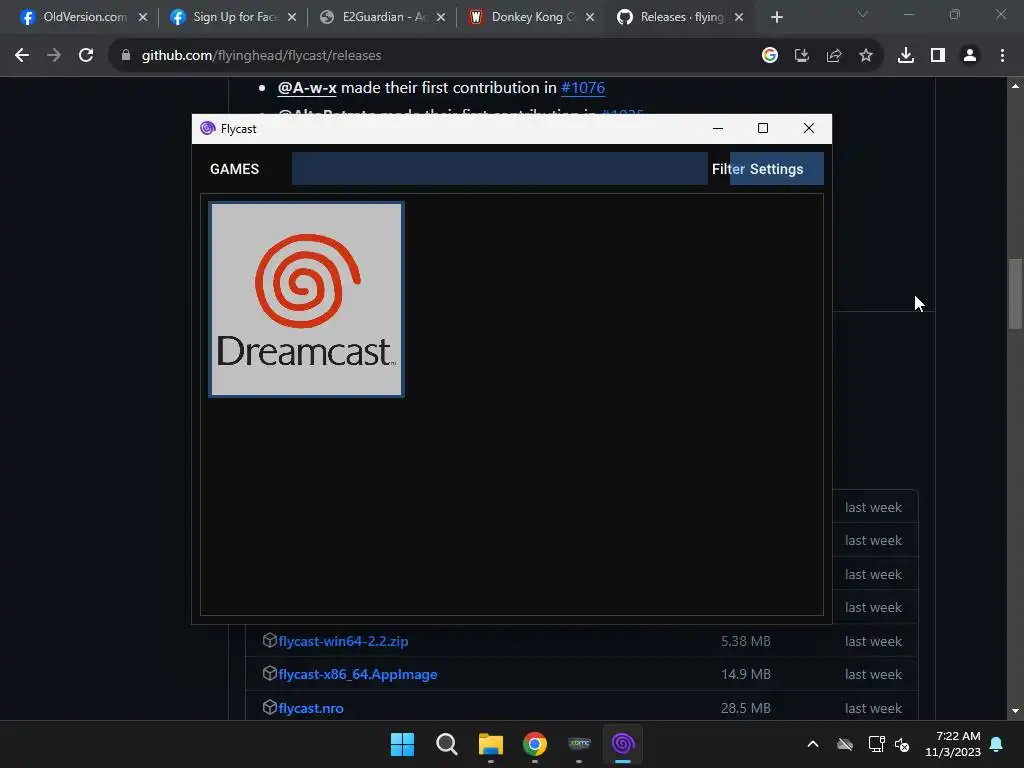Screen dimensions: 1024x768
Task: Click the 14.9 MB size text
Action: pos(746,675)
